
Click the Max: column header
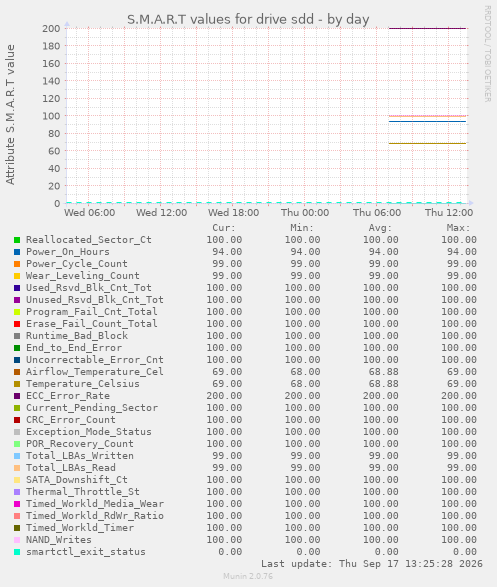point(458,228)
